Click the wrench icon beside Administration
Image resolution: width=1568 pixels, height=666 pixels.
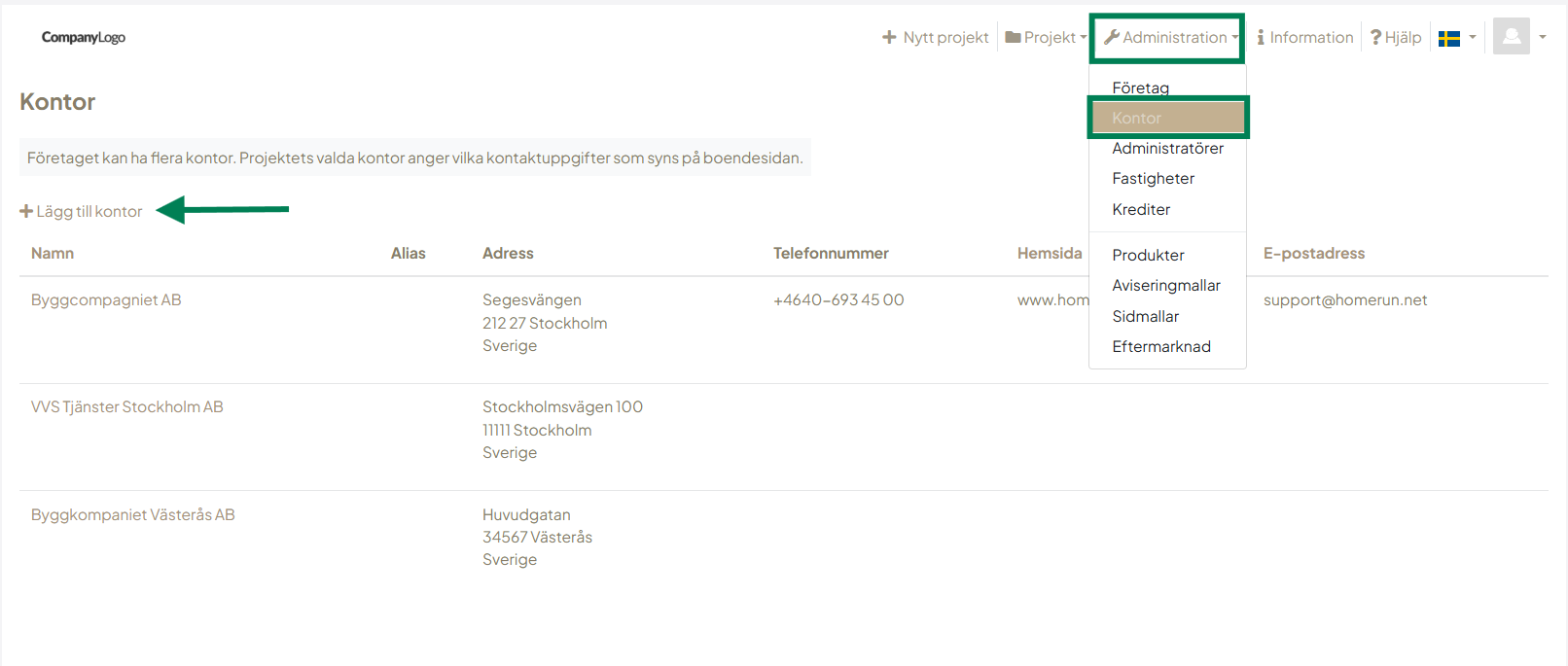tap(1111, 37)
